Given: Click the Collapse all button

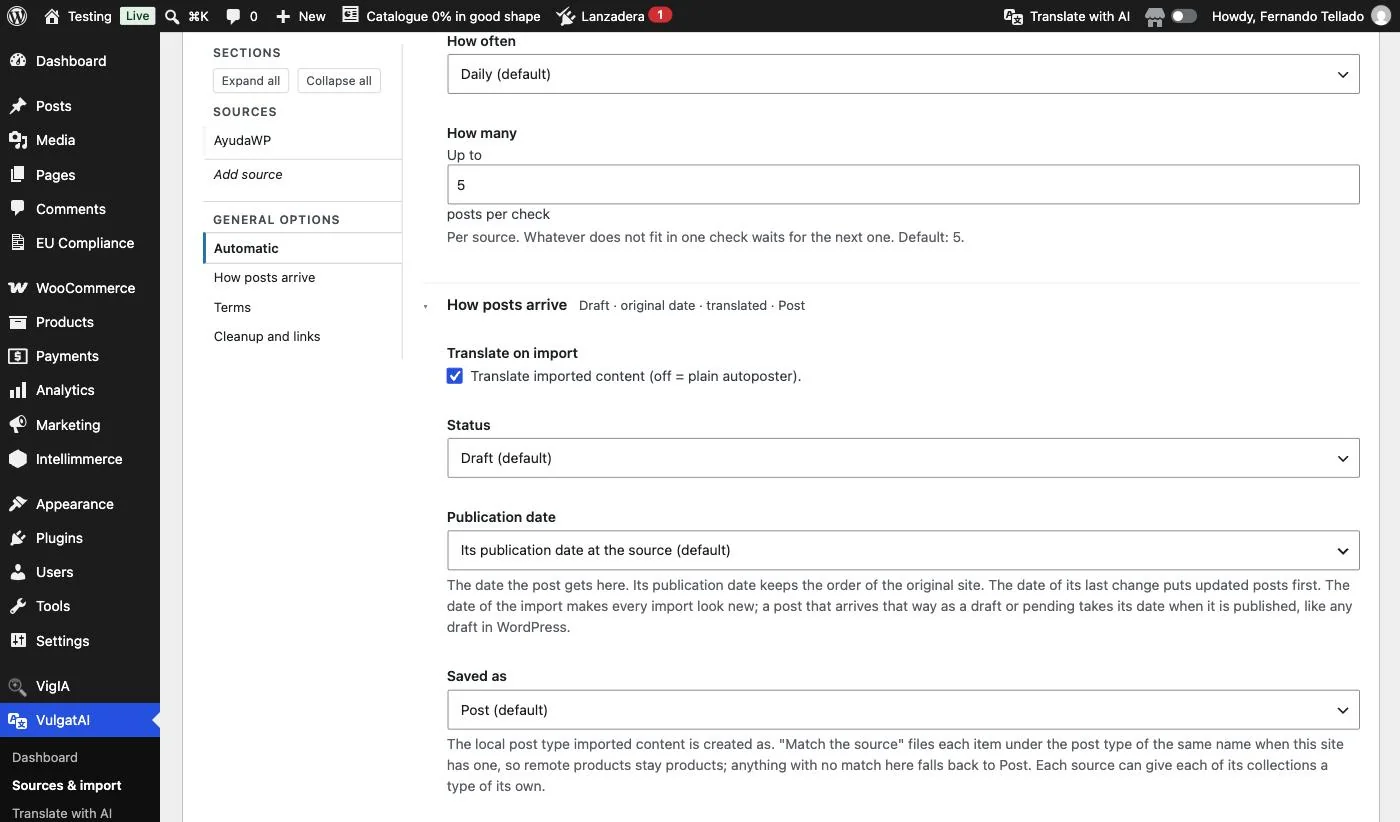Looking at the screenshot, I should pos(339,81).
